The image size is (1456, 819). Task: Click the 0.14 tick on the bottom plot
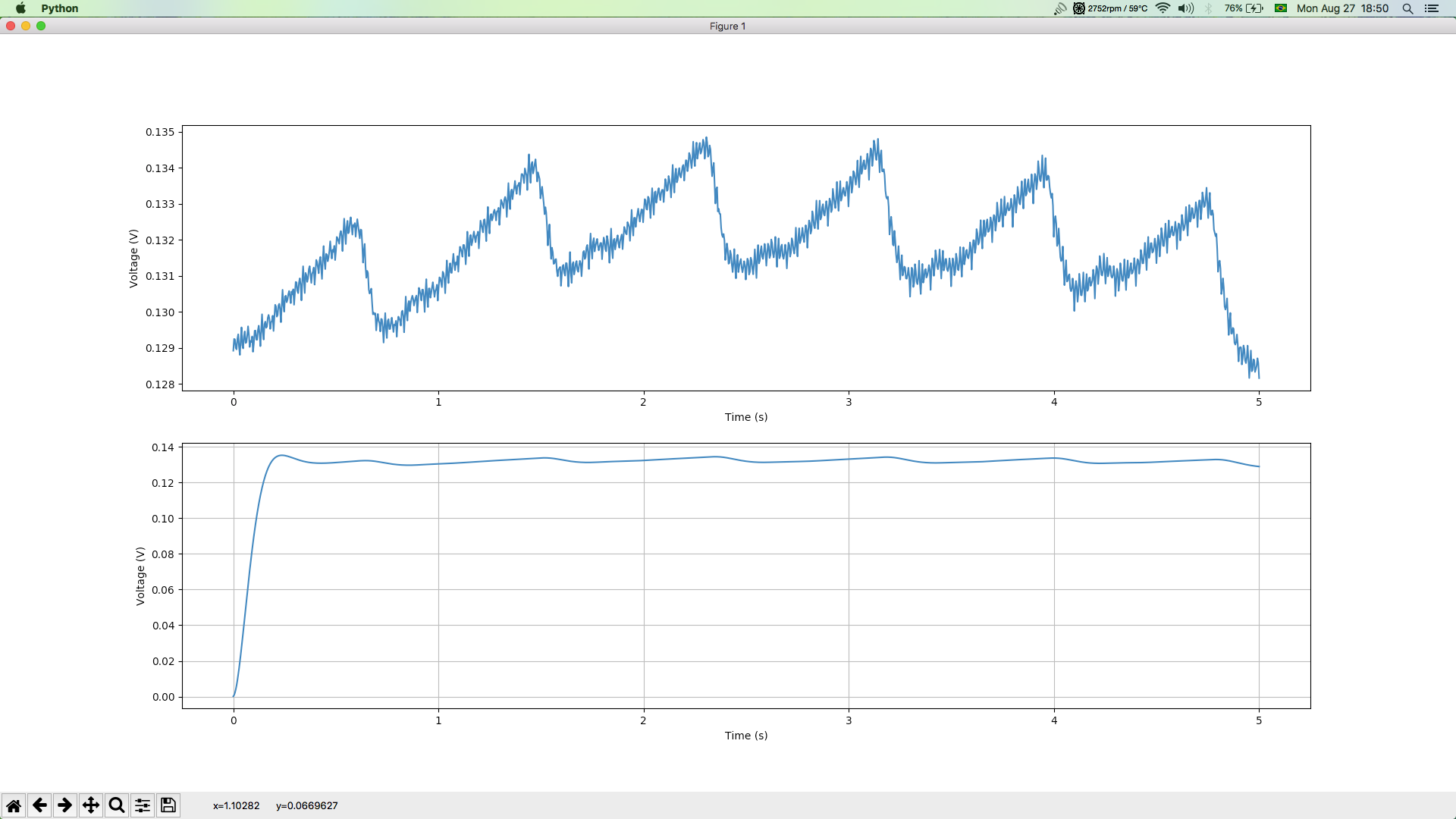(163, 447)
